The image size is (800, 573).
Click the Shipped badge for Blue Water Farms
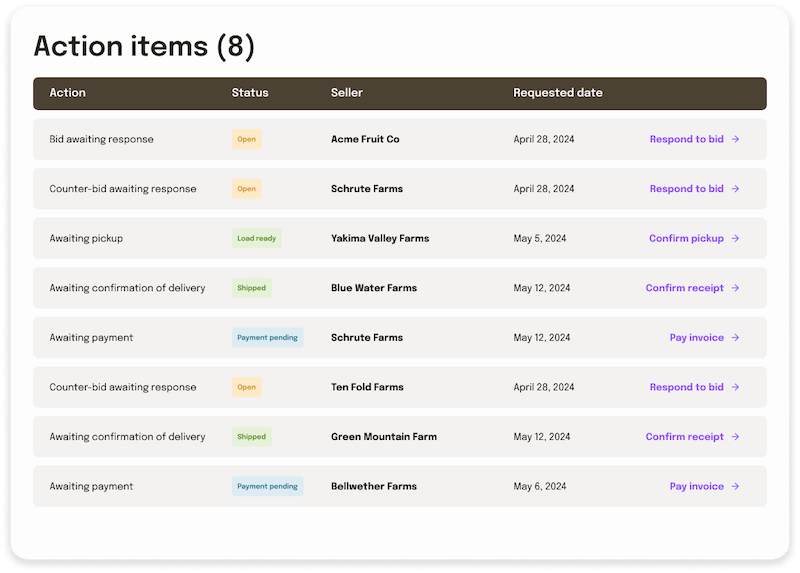coord(252,288)
